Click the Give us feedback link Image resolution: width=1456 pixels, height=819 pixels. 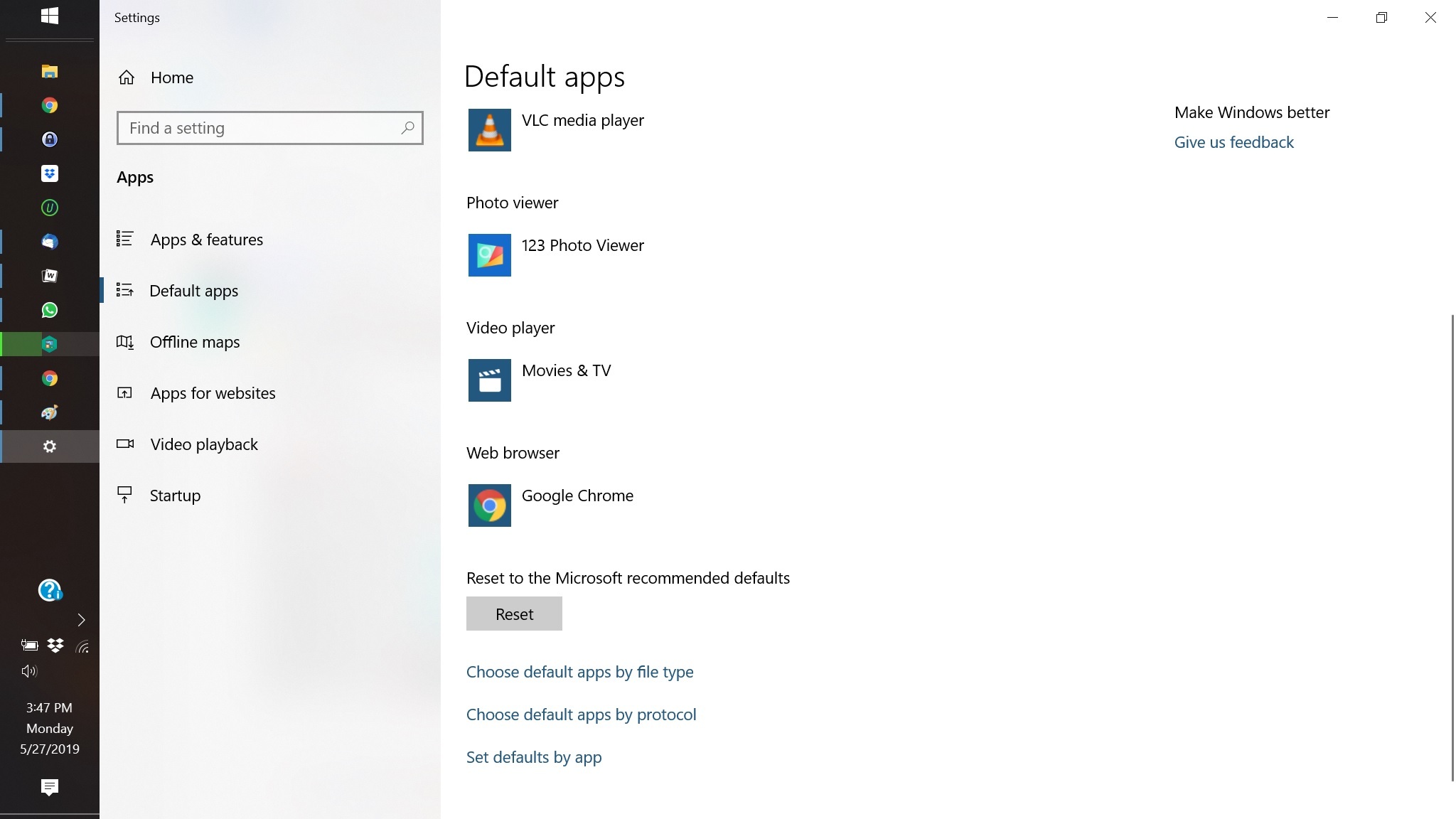(1233, 142)
